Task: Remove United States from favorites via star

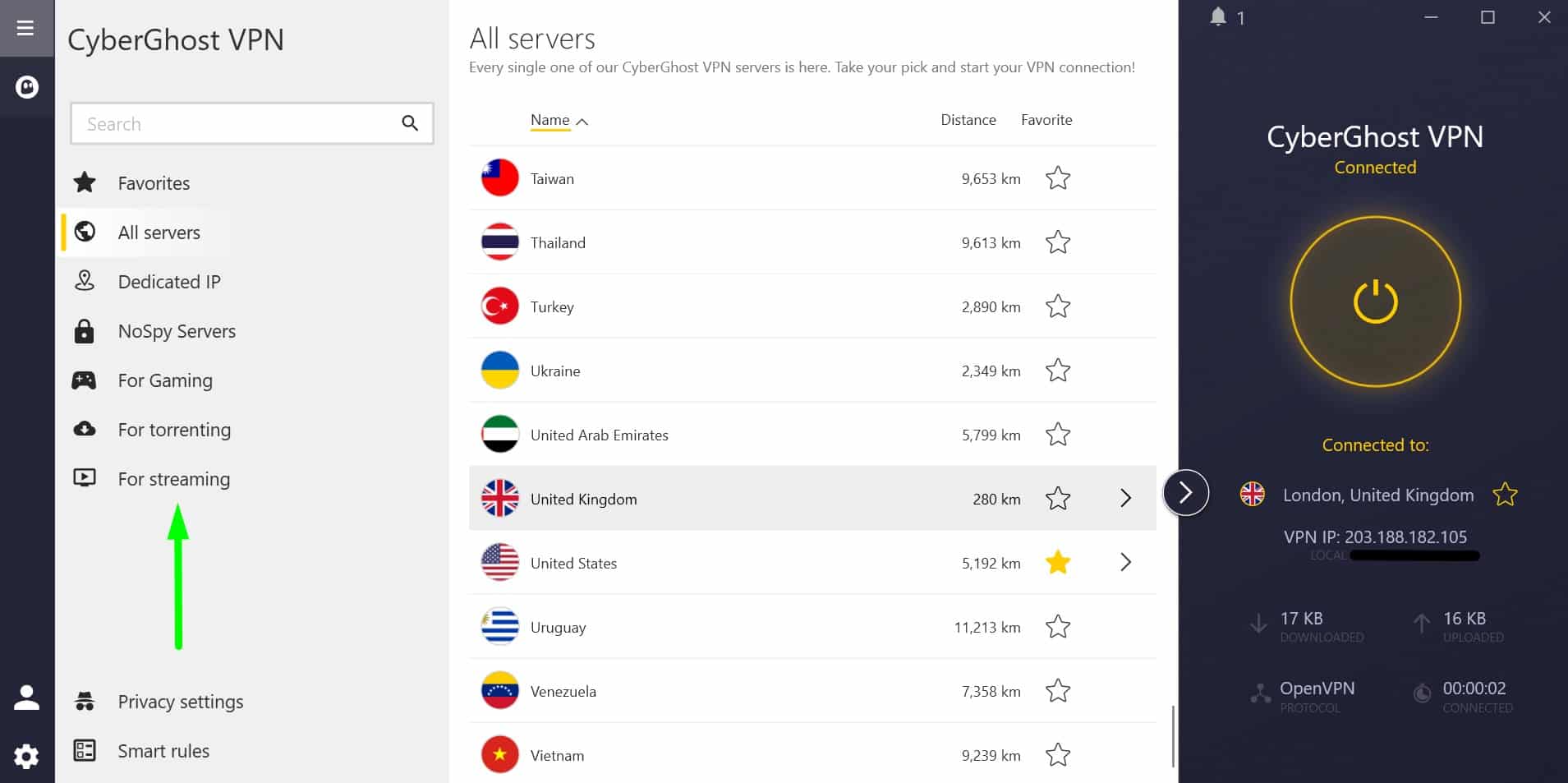Action: coord(1058,562)
